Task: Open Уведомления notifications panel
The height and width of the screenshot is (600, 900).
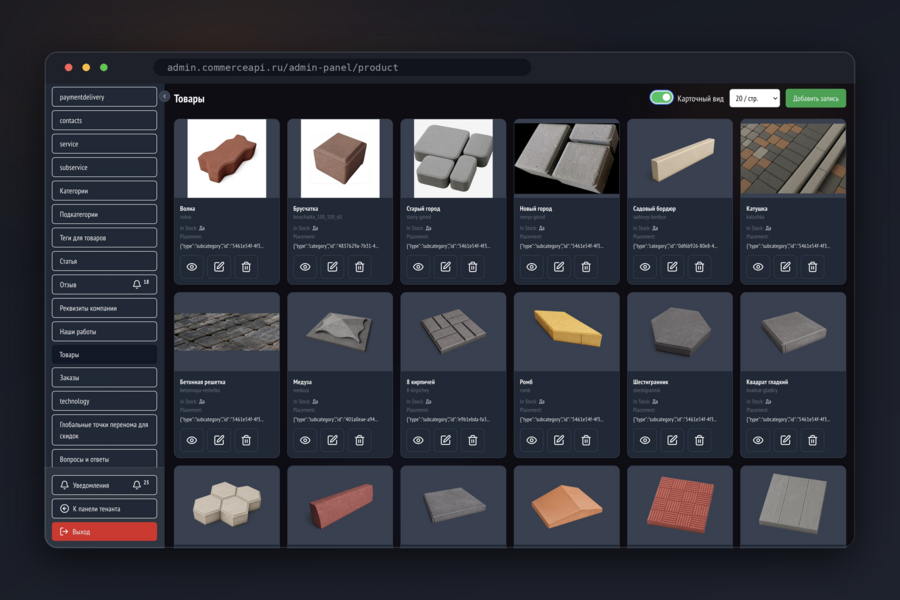Action: [x=104, y=485]
